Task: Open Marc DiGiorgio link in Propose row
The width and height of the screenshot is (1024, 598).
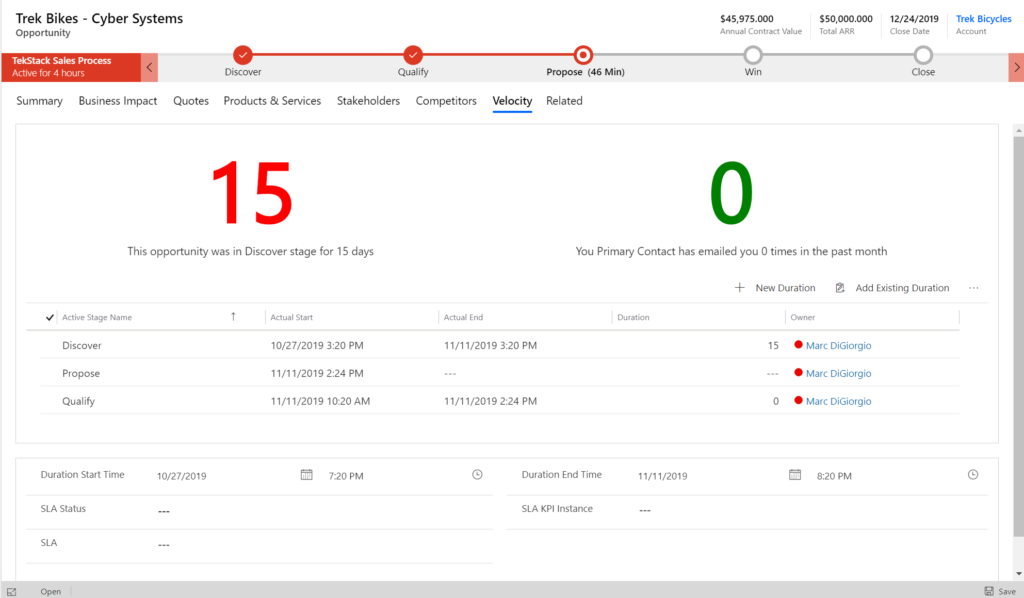Action: point(839,373)
